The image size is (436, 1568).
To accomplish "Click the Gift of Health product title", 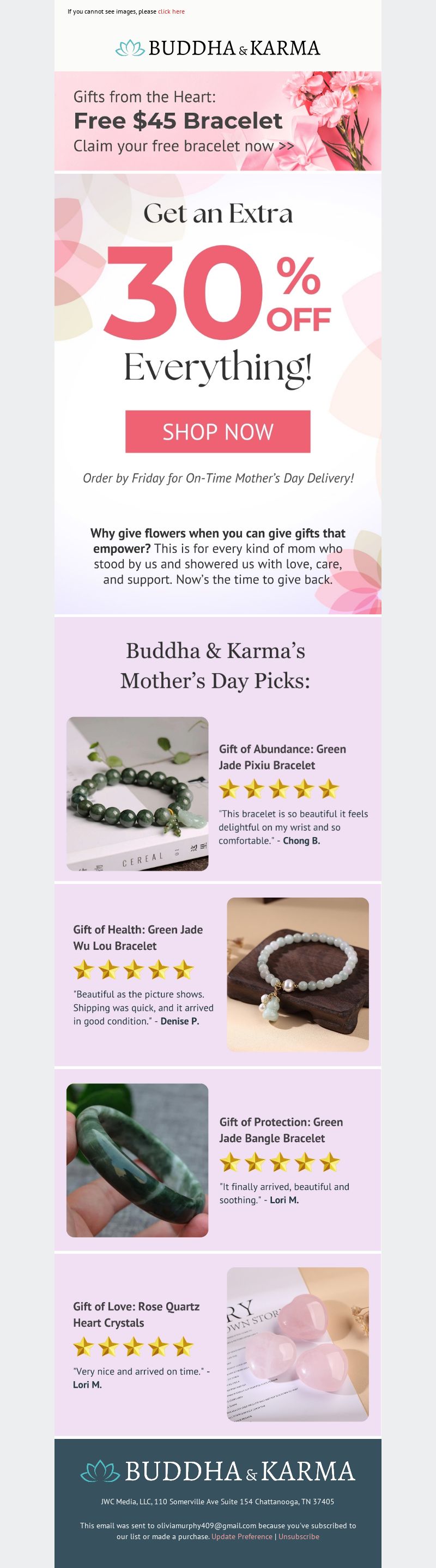I will coord(138,937).
